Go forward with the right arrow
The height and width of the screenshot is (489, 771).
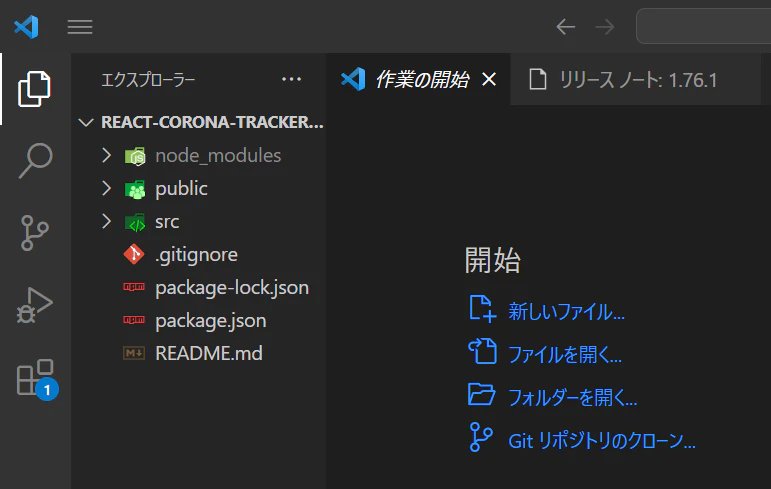(x=605, y=27)
